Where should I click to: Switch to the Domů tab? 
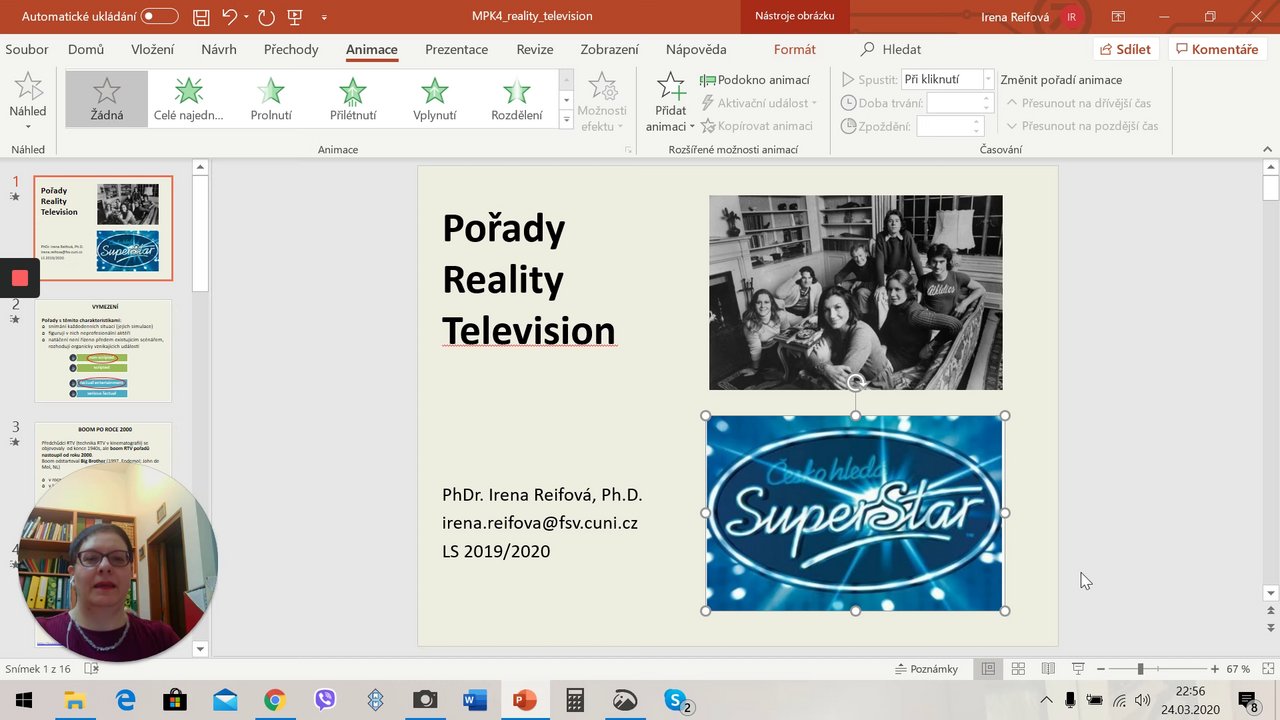tap(86, 49)
